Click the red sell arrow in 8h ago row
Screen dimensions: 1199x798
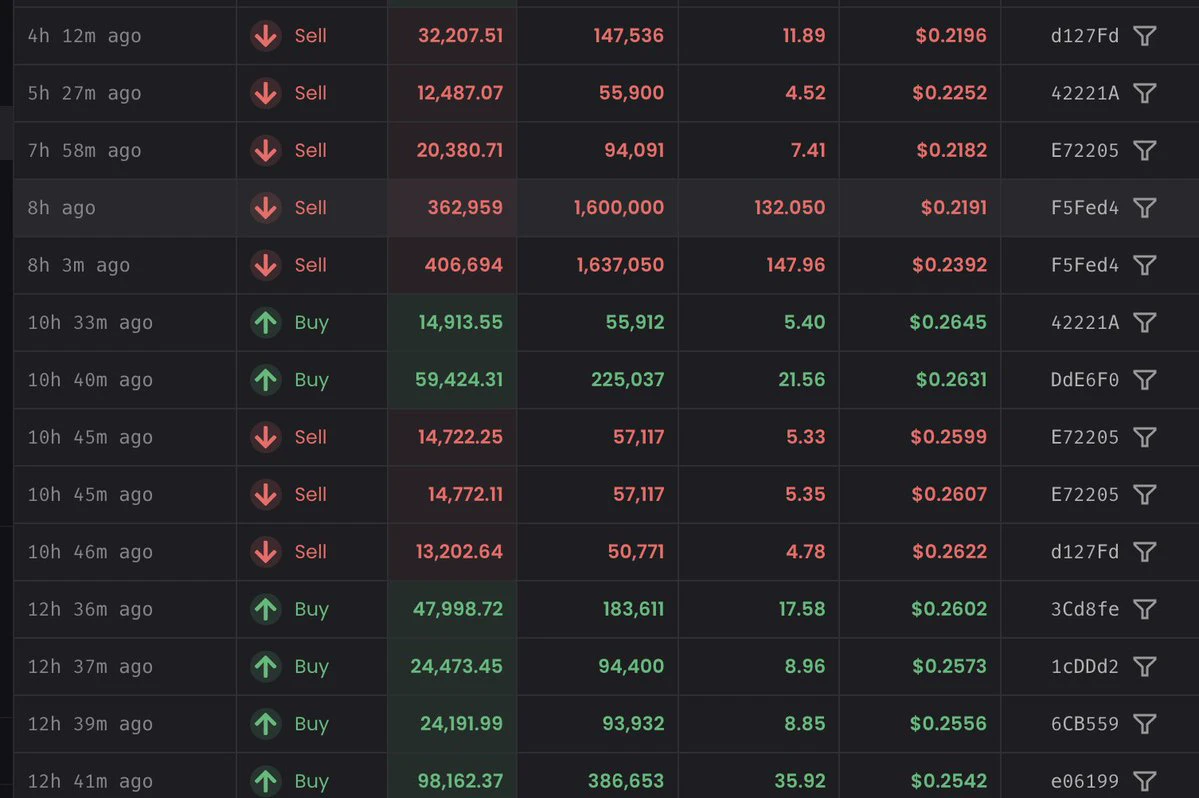click(265, 208)
